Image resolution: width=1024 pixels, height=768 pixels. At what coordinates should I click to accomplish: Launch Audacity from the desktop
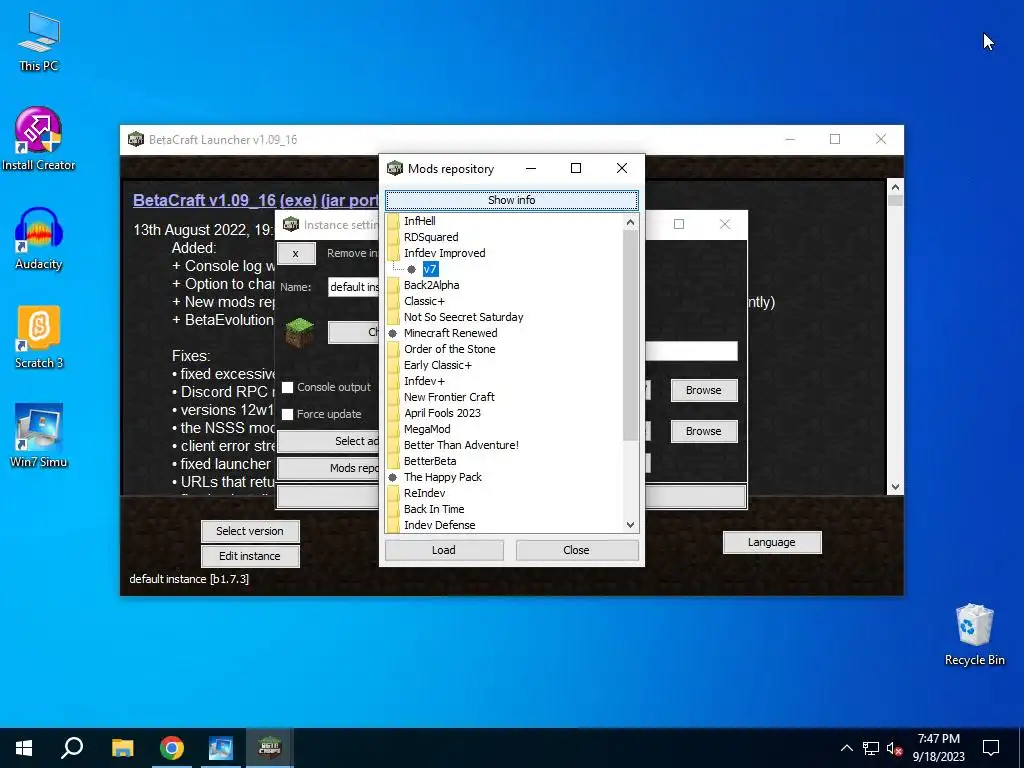[39, 238]
